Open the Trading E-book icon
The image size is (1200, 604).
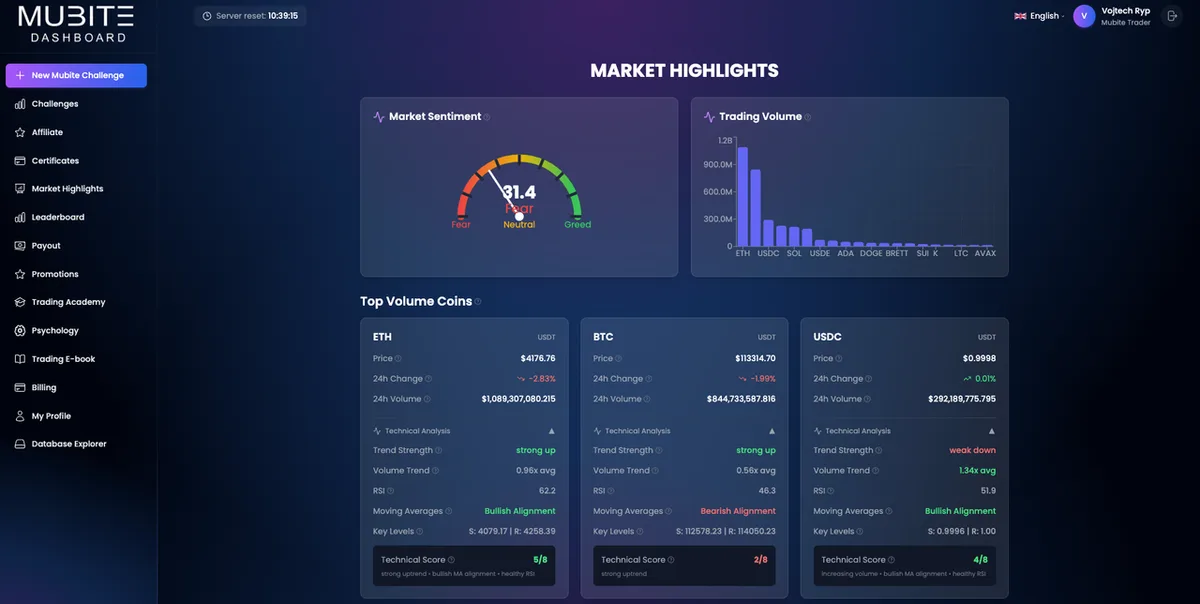click(x=18, y=358)
